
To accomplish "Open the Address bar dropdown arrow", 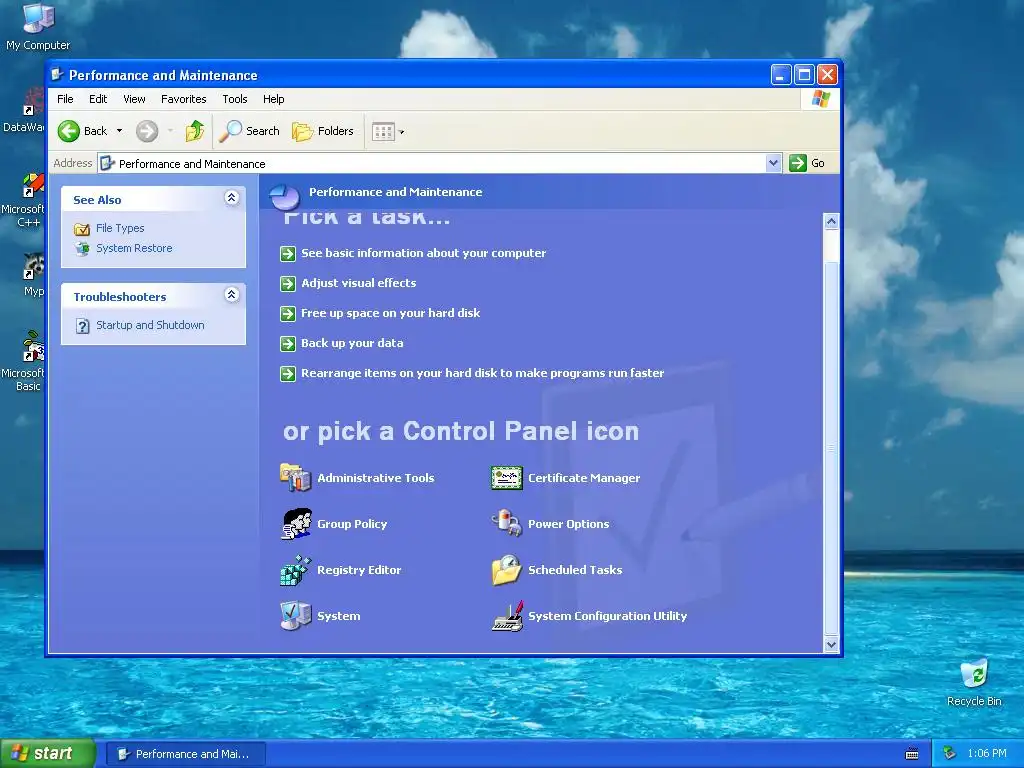I will (773, 163).
